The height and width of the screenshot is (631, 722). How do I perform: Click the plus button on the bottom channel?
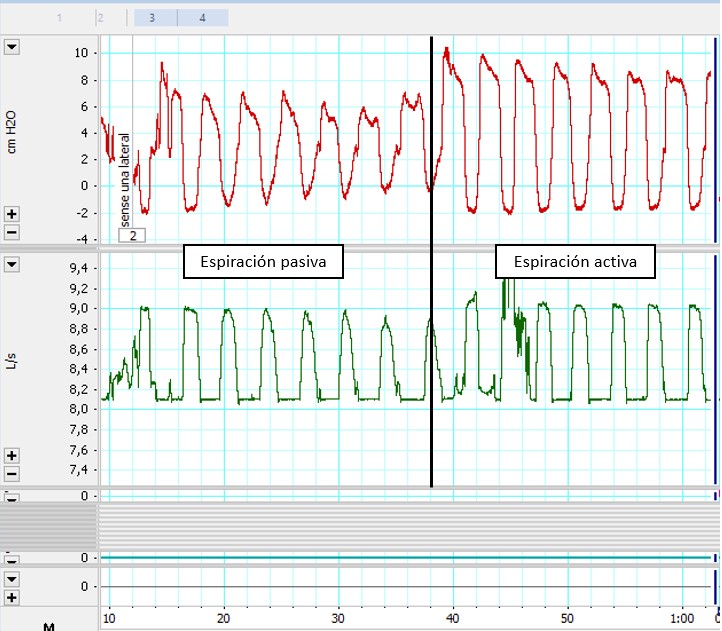pyautogui.click(x=12, y=597)
